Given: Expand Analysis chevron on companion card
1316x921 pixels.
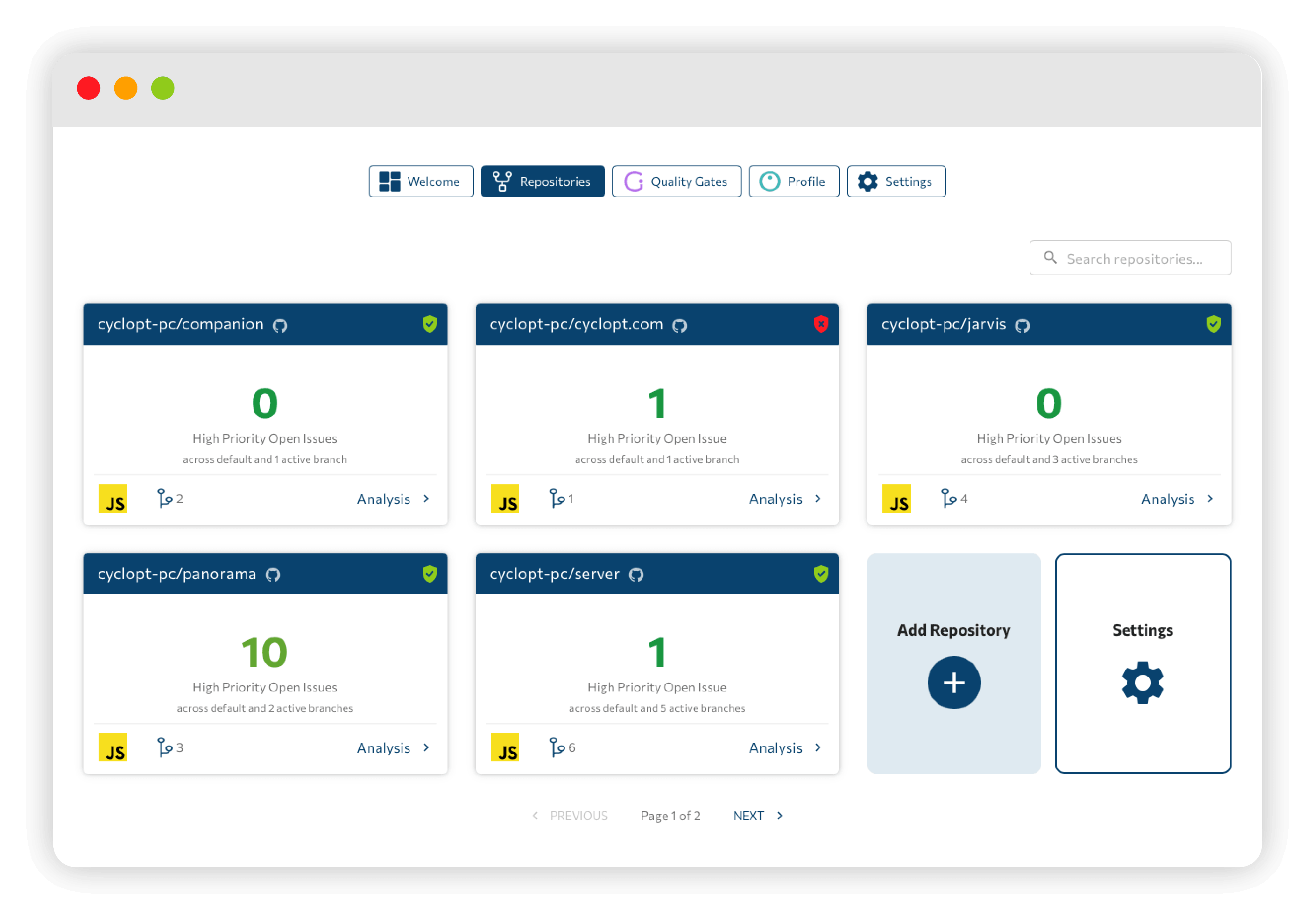Looking at the screenshot, I should click(x=427, y=499).
